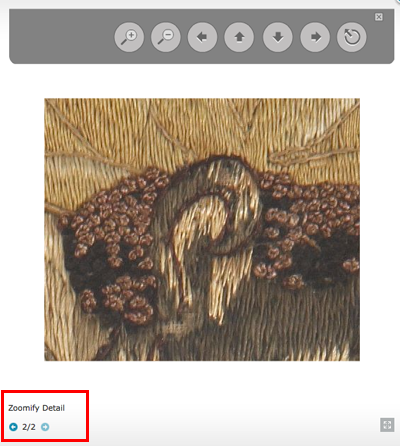This screenshot has width=400, height=446.
Task: Click the empty gray toolbar area
Action: [62, 37]
